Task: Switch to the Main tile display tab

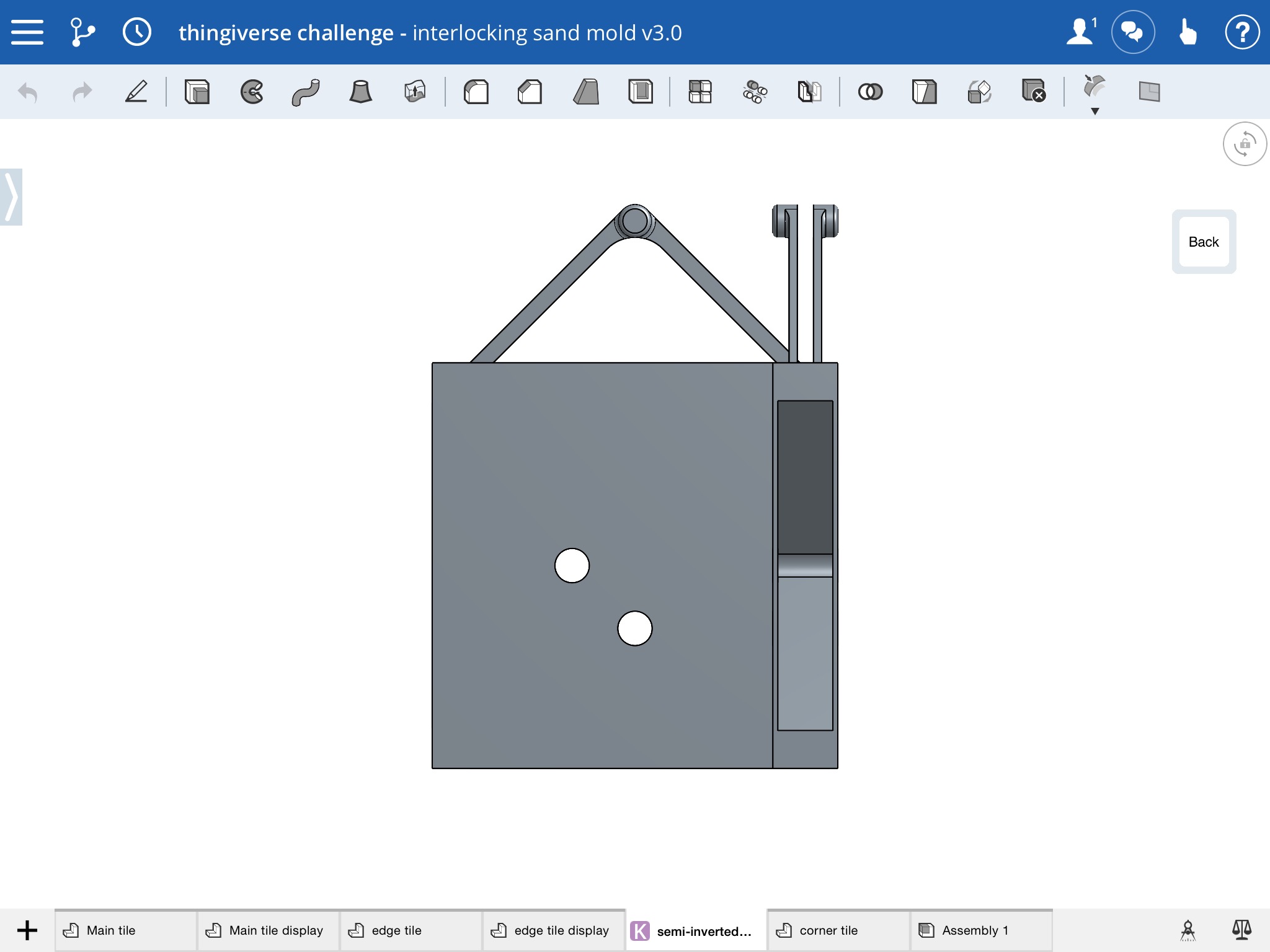Action: [268, 930]
